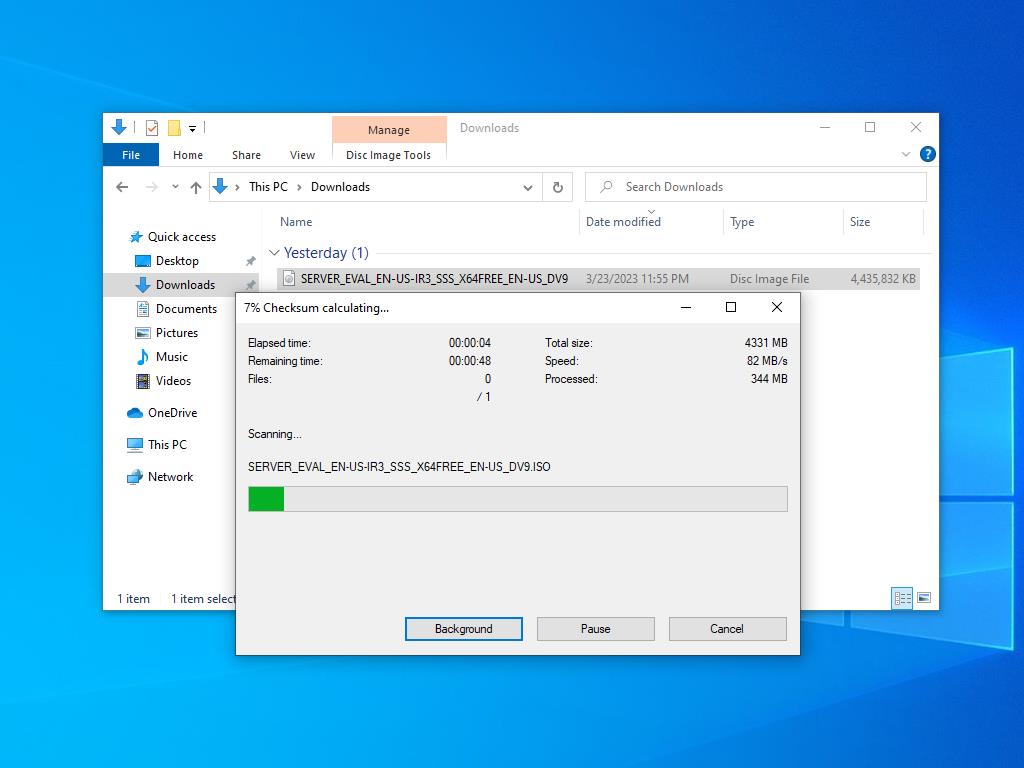The width and height of the screenshot is (1024, 768).
Task: Send checksum calculation to Background
Action: pos(464,629)
